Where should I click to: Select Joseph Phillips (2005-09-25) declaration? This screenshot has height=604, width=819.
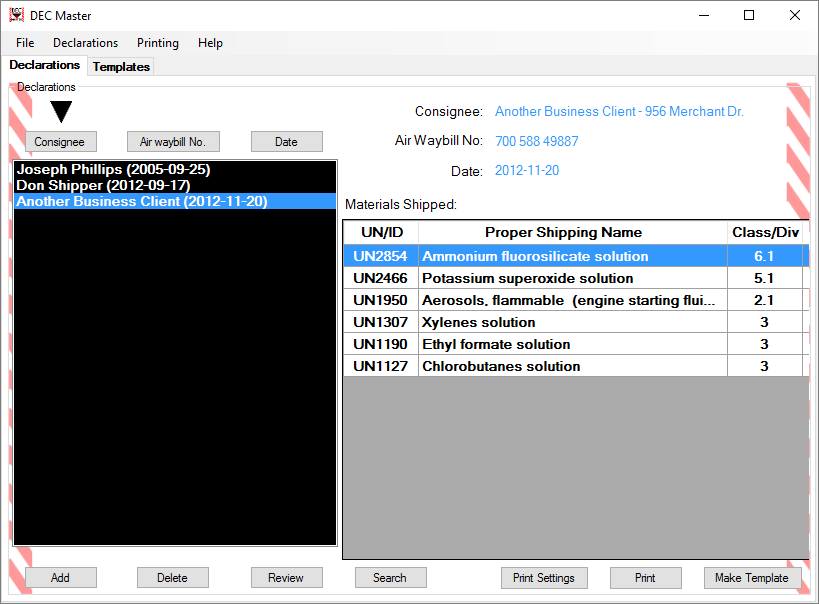tap(175, 169)
